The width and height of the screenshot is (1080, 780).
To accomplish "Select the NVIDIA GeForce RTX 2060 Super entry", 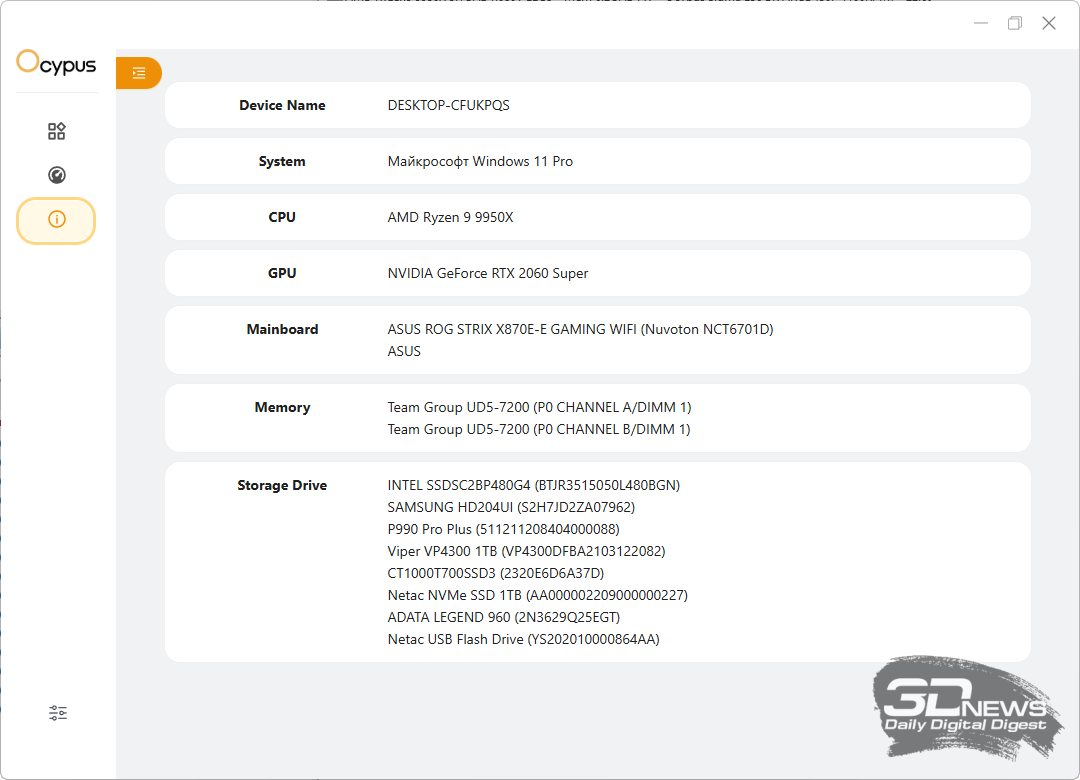I will (x=487, y=273).
